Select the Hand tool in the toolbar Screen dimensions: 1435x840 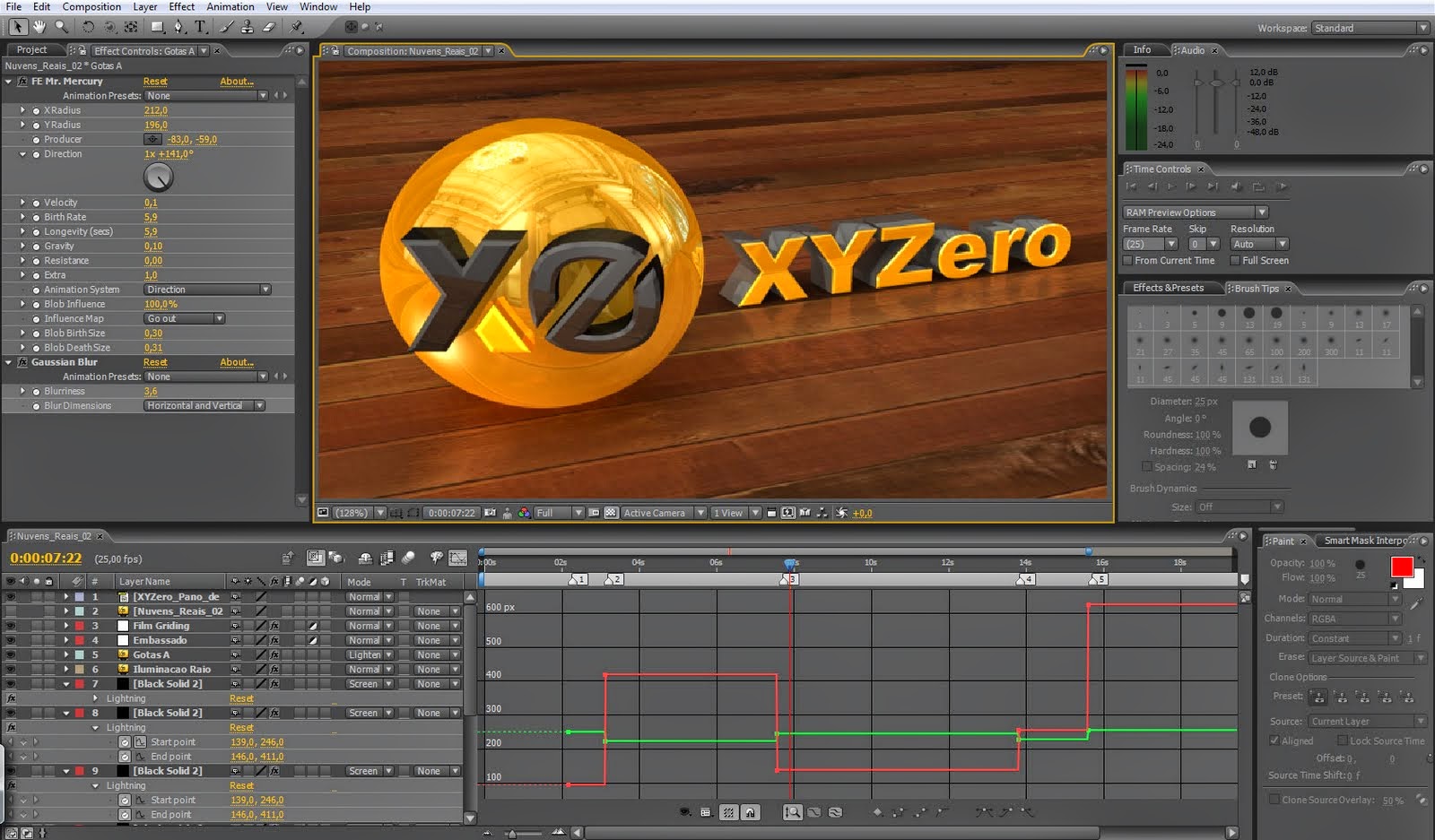pos(39,26)
